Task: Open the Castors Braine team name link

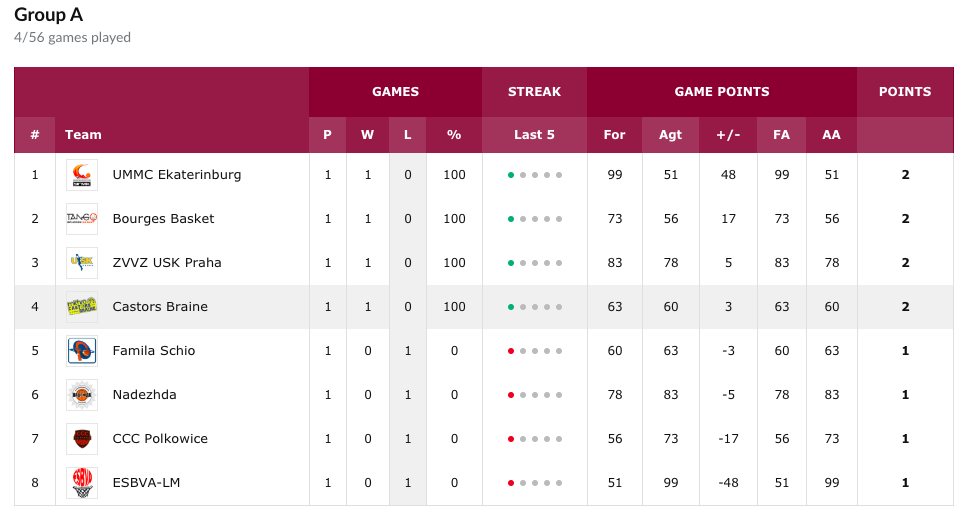Action: 160,307
